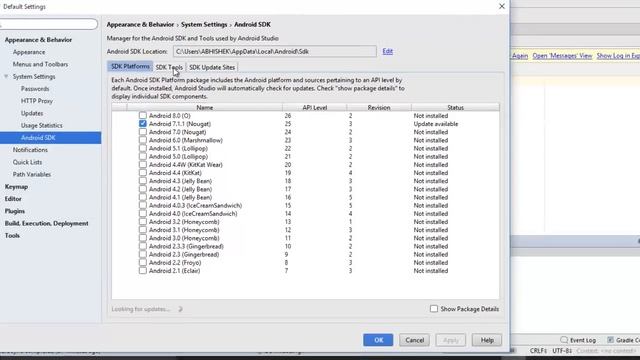Click the Apply button

point(451,340)
